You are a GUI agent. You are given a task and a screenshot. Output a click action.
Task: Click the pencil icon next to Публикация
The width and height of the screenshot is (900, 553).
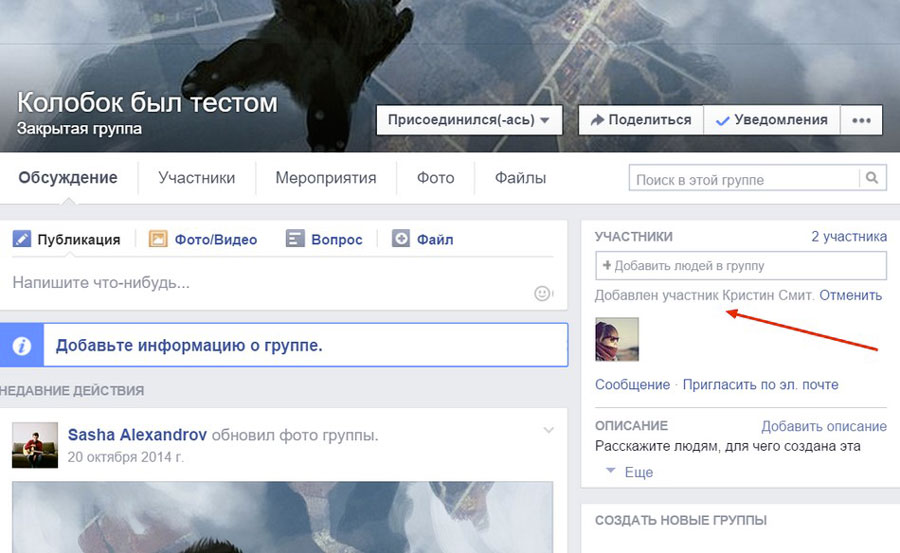point(22,238)
